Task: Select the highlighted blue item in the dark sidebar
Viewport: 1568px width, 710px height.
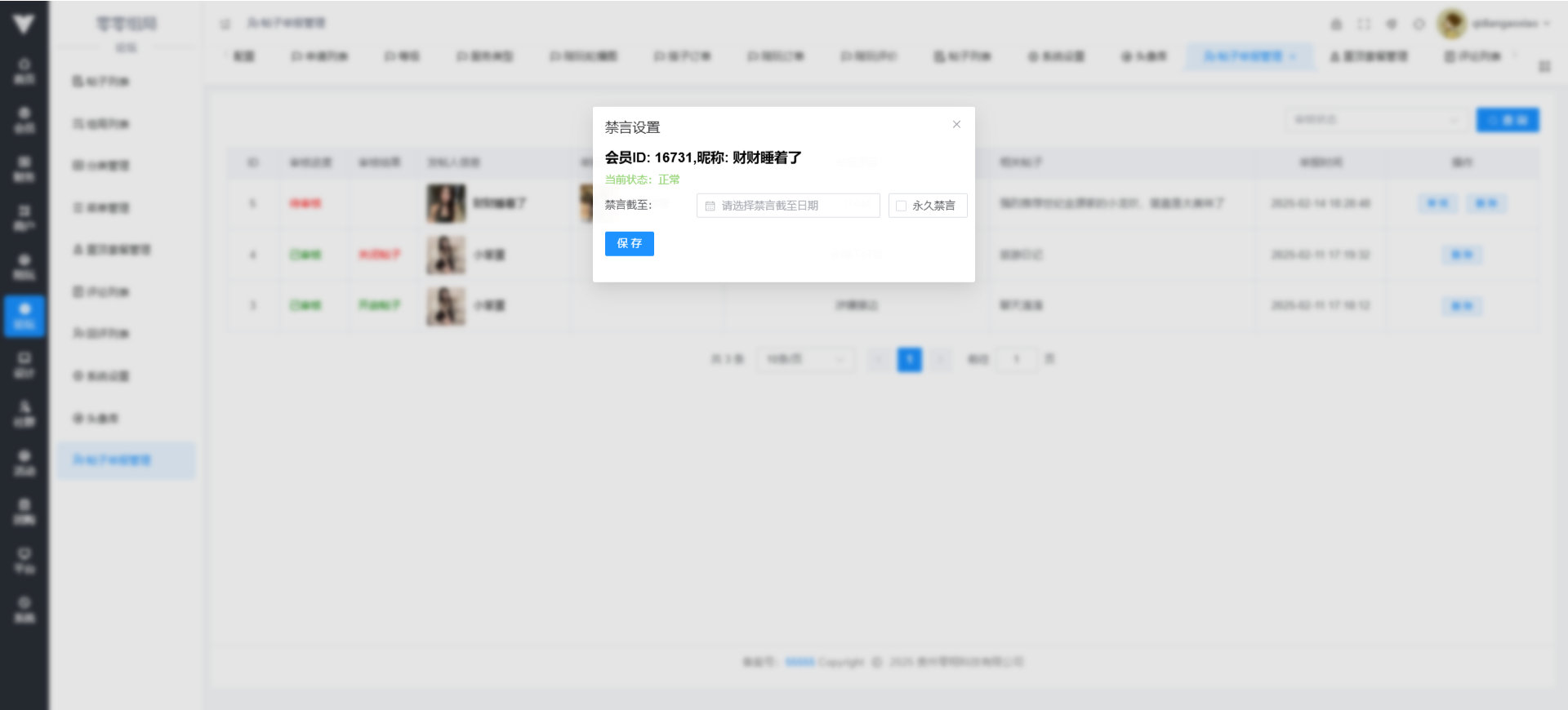Action: pos(24,316)
